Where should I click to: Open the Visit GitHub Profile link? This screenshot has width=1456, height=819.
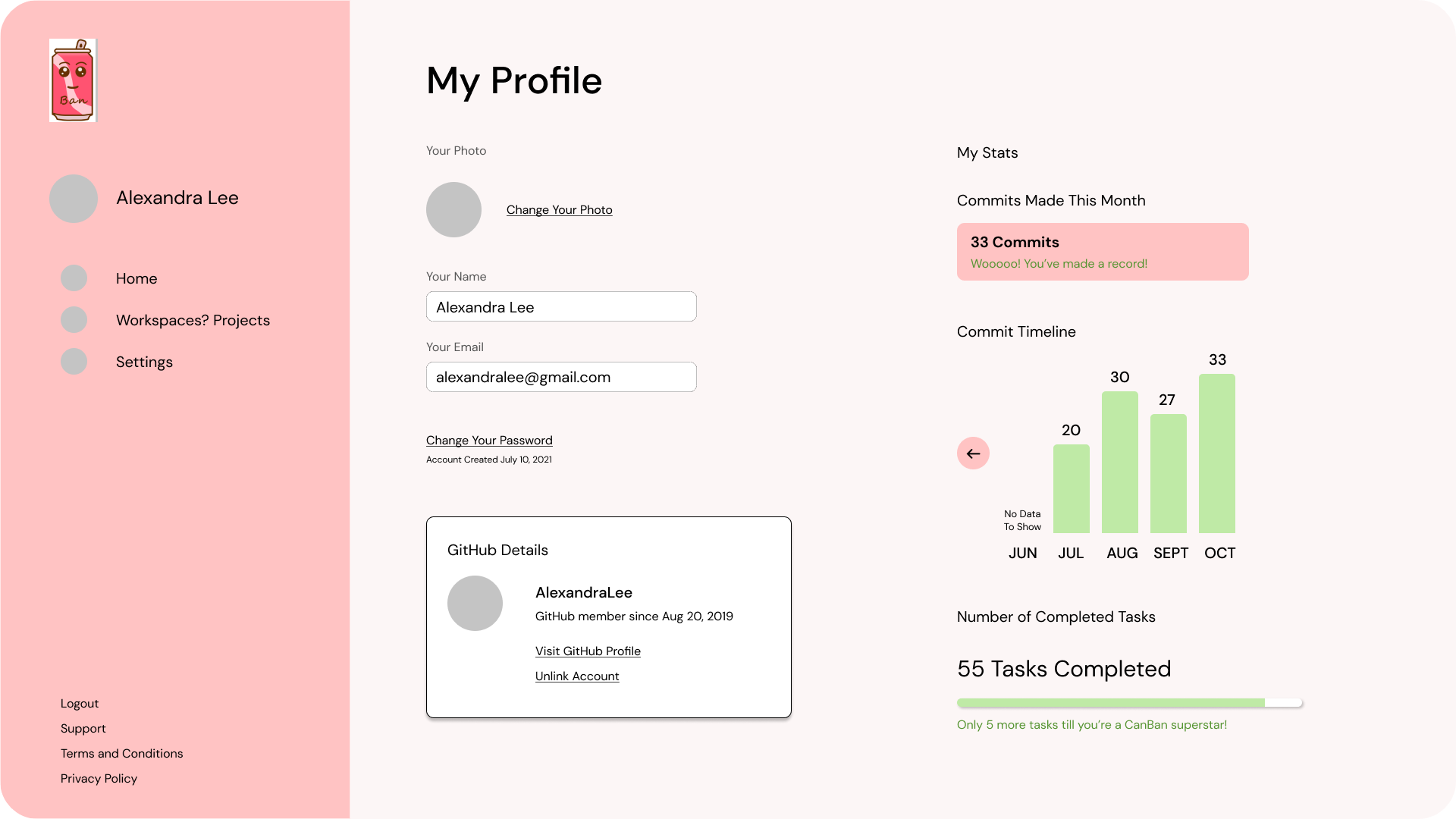588,651
